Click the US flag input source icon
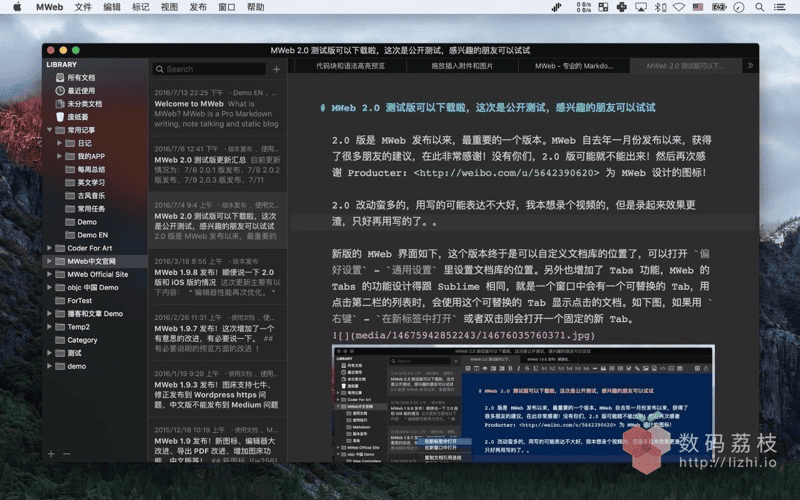This screenshot has height=500, width=800. coord(698,7)
